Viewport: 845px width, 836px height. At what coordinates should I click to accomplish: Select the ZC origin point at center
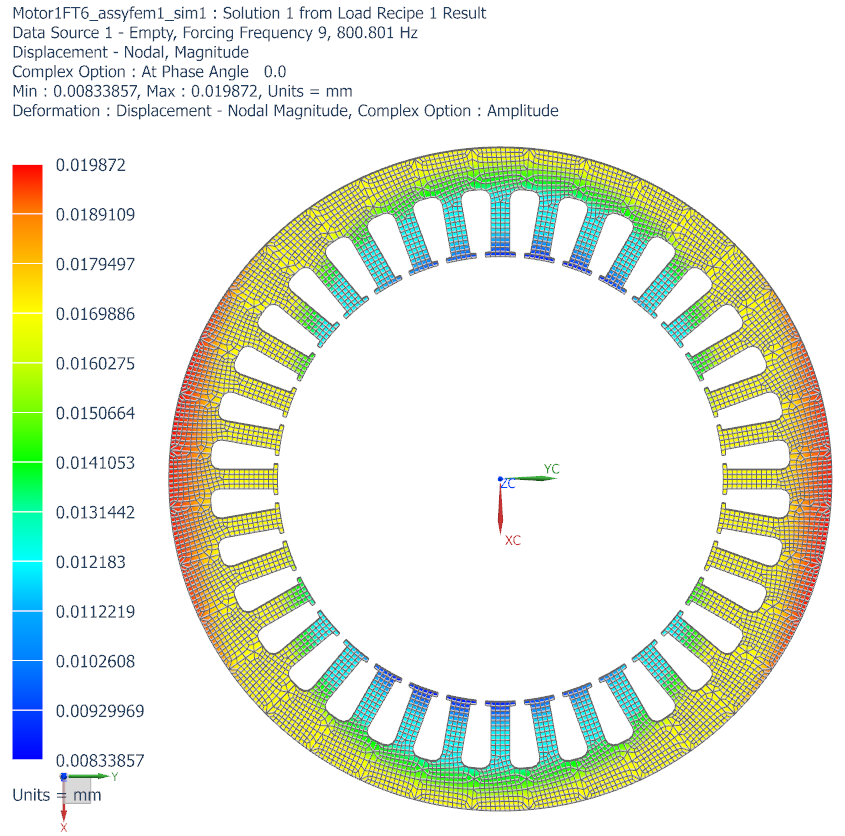500,479
